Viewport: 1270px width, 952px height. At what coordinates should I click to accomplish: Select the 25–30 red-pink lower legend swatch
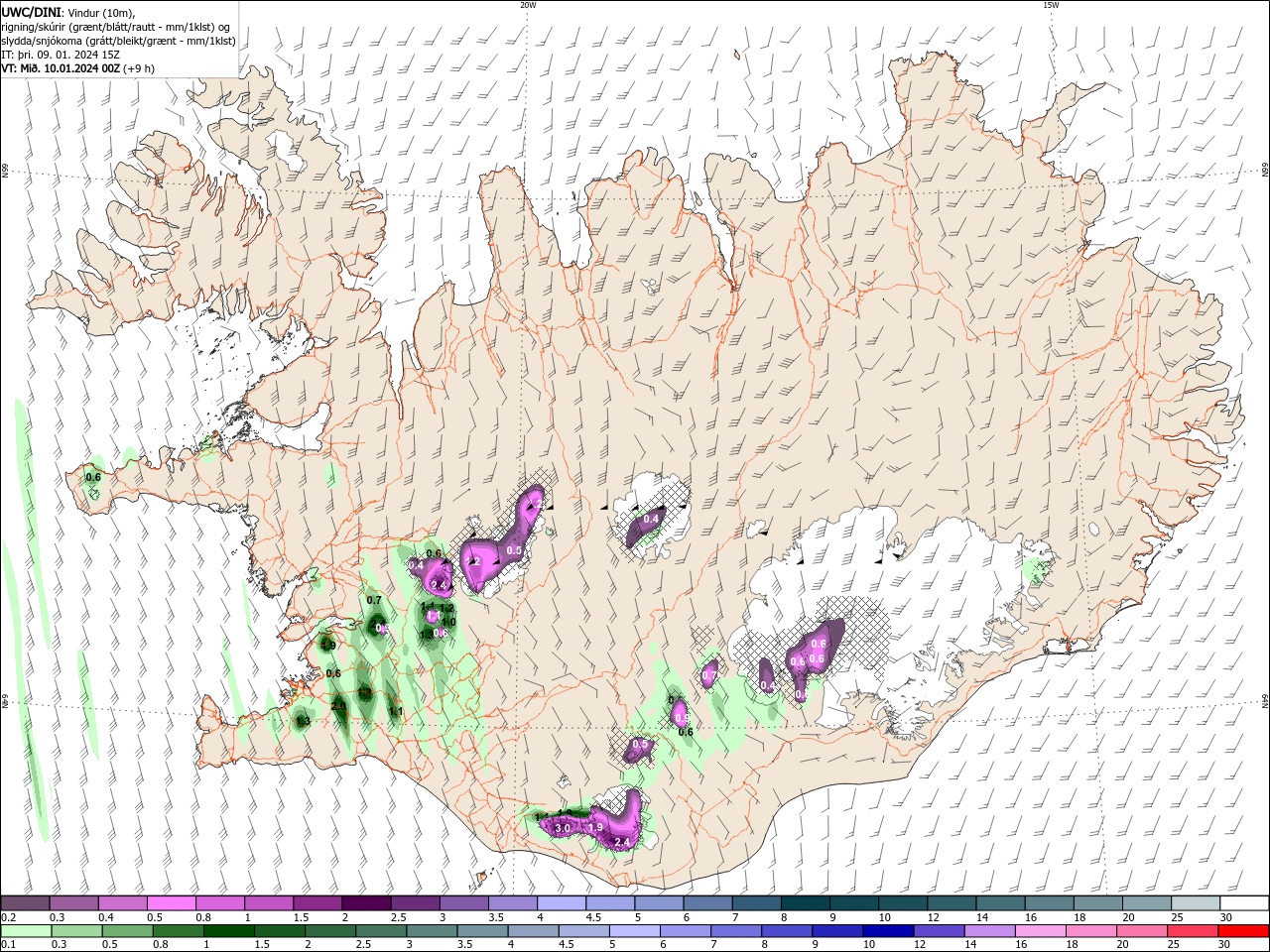pyautogui.click(x=1194, y=931)
